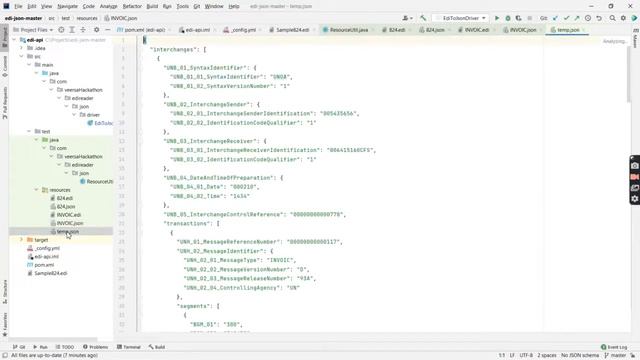Image resolution: width=640 pixels, height=360 pixels.
Task: Click UTF-8 encoding in status bar
Action: (x=526, y=356)
